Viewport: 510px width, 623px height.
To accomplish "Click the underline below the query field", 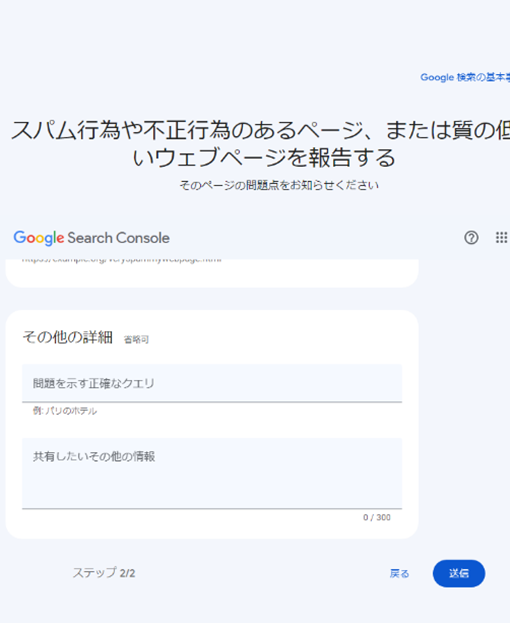I will (x=212, y=402).
